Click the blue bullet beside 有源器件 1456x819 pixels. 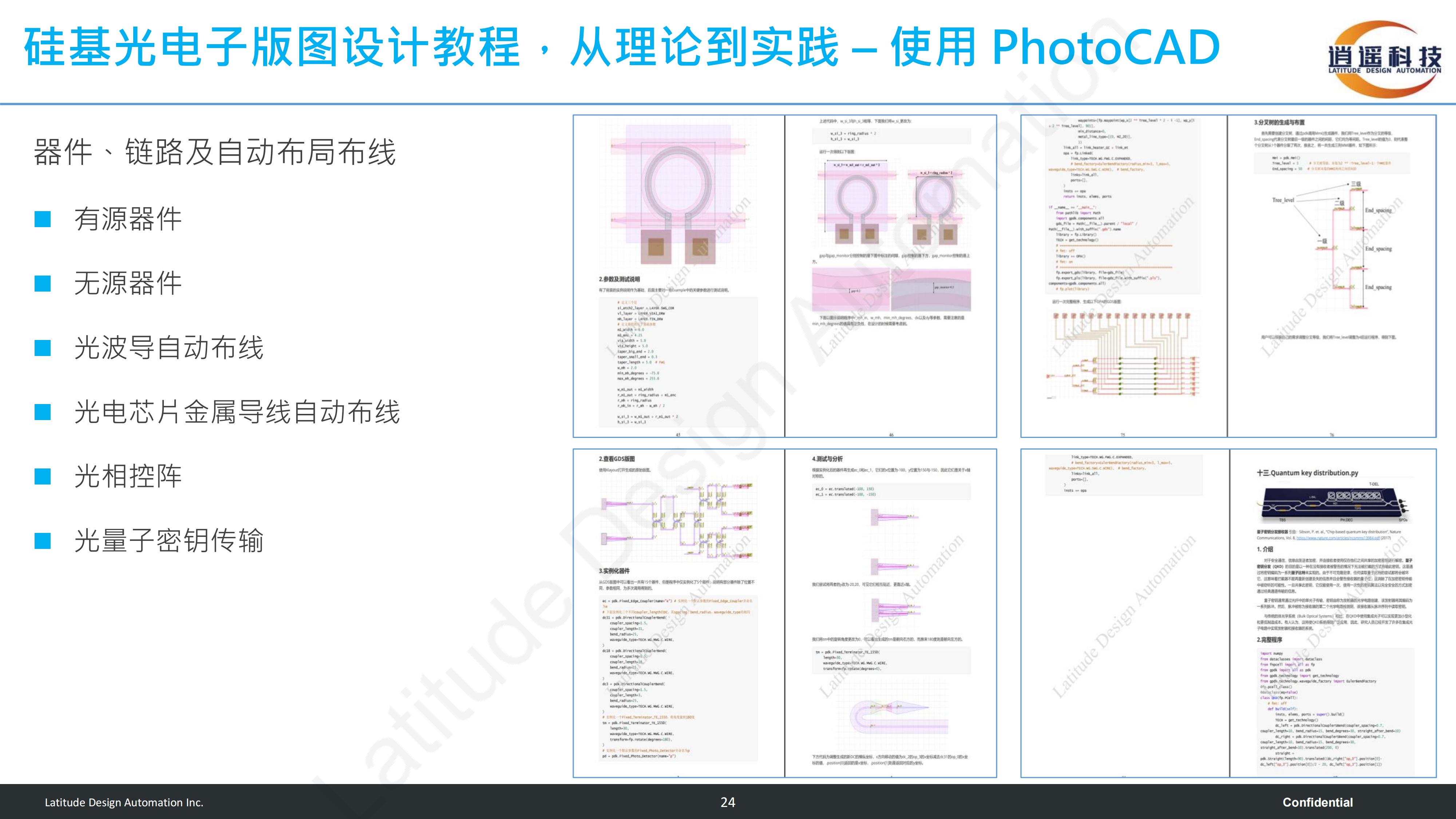click(x=43, y=219)
